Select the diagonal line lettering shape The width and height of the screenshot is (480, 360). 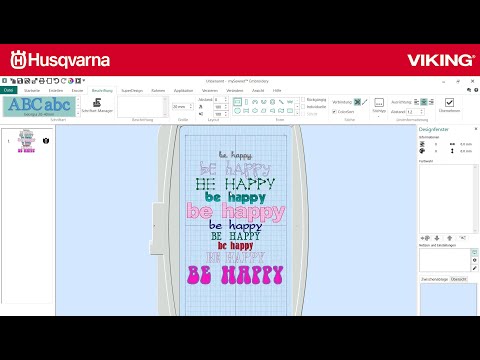coord(281,102)
